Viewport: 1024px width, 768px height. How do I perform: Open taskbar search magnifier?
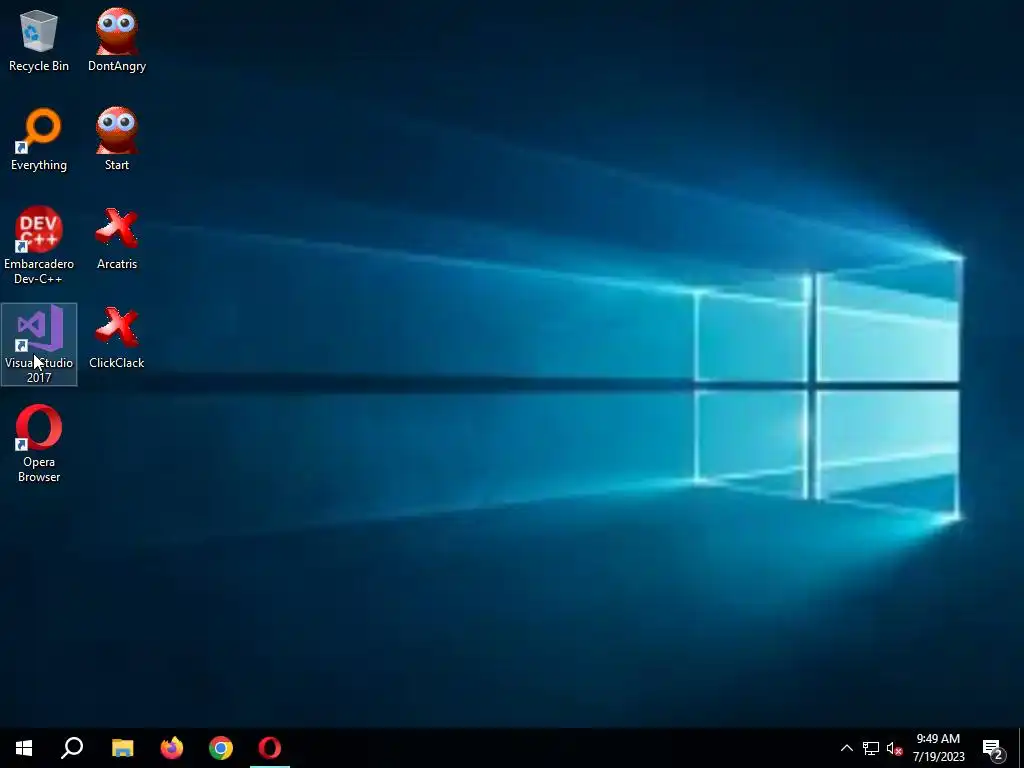[72, 748]
